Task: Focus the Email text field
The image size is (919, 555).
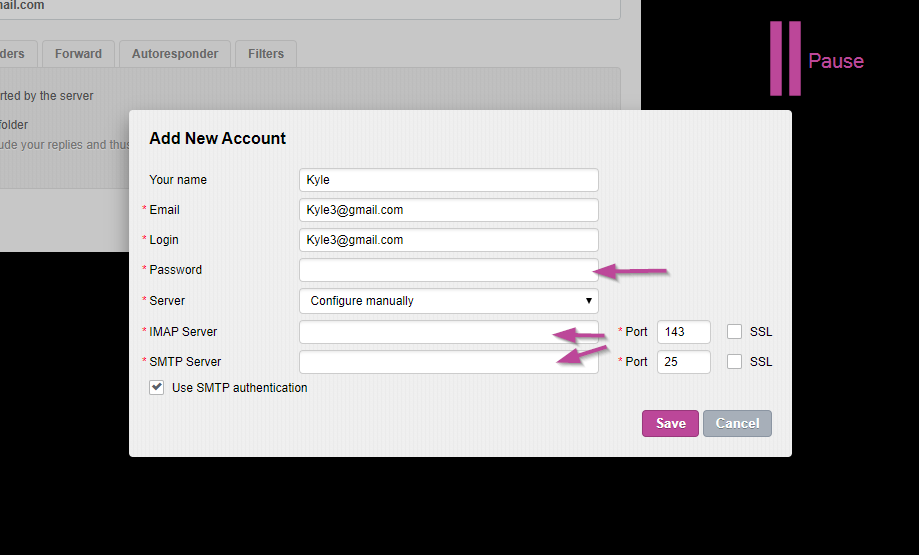Action: coord(448,210)
